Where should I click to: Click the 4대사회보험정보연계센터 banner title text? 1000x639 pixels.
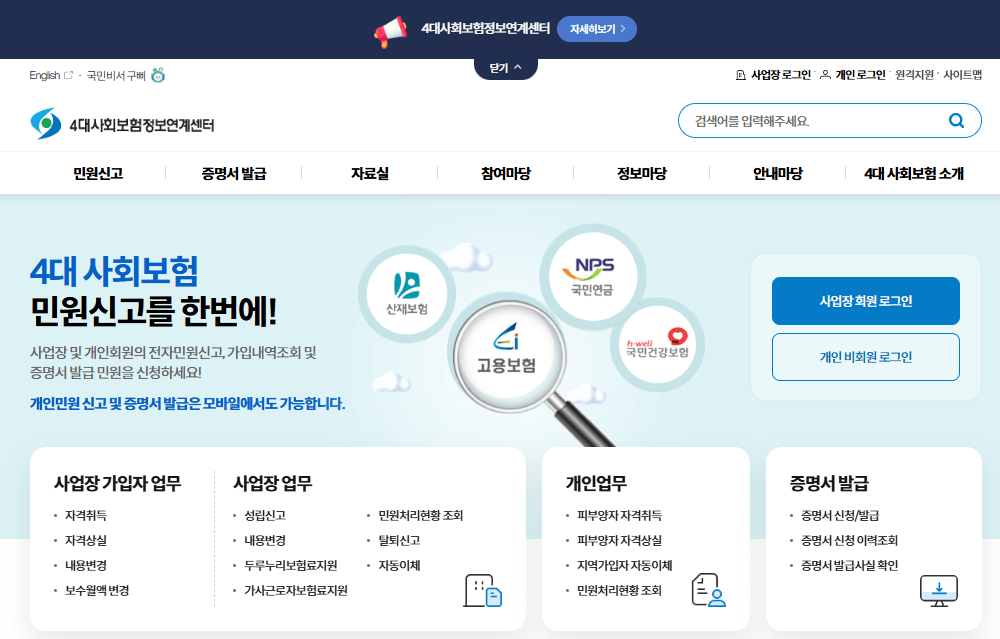click(x=485, y=29)
